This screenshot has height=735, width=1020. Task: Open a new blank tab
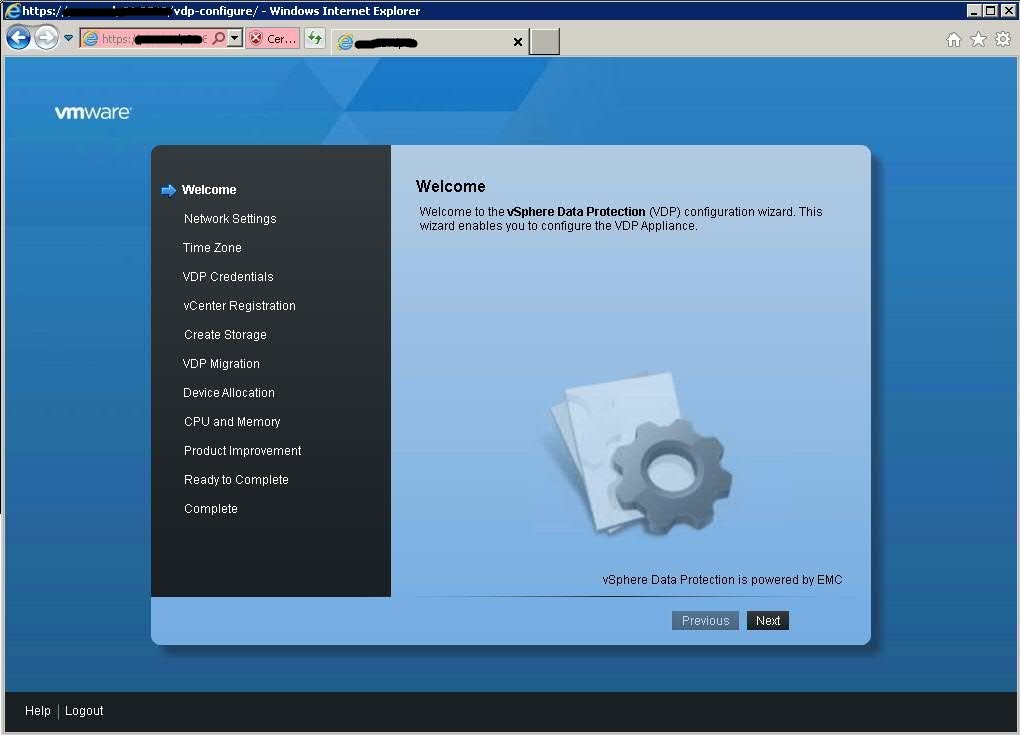pyautogui.click(x=544, y=42)
